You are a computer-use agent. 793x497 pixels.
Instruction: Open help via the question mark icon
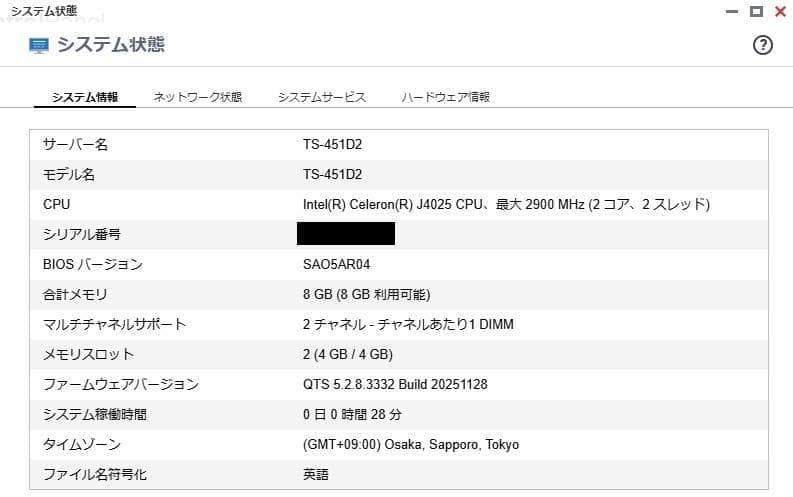coord(763,45)
